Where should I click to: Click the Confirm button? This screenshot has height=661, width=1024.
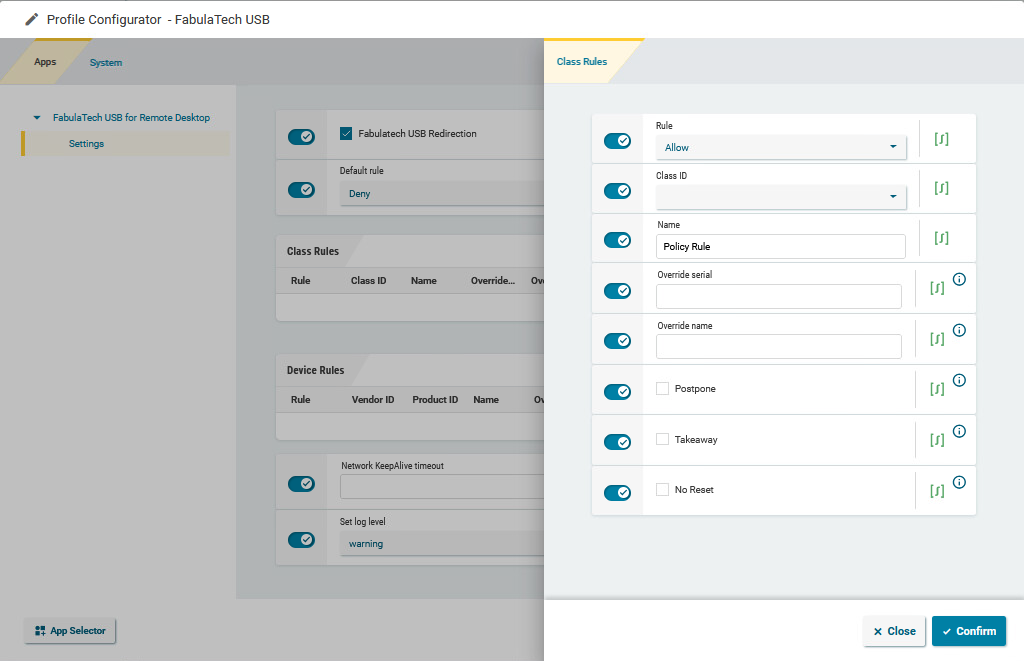click(x=968, y=631)
